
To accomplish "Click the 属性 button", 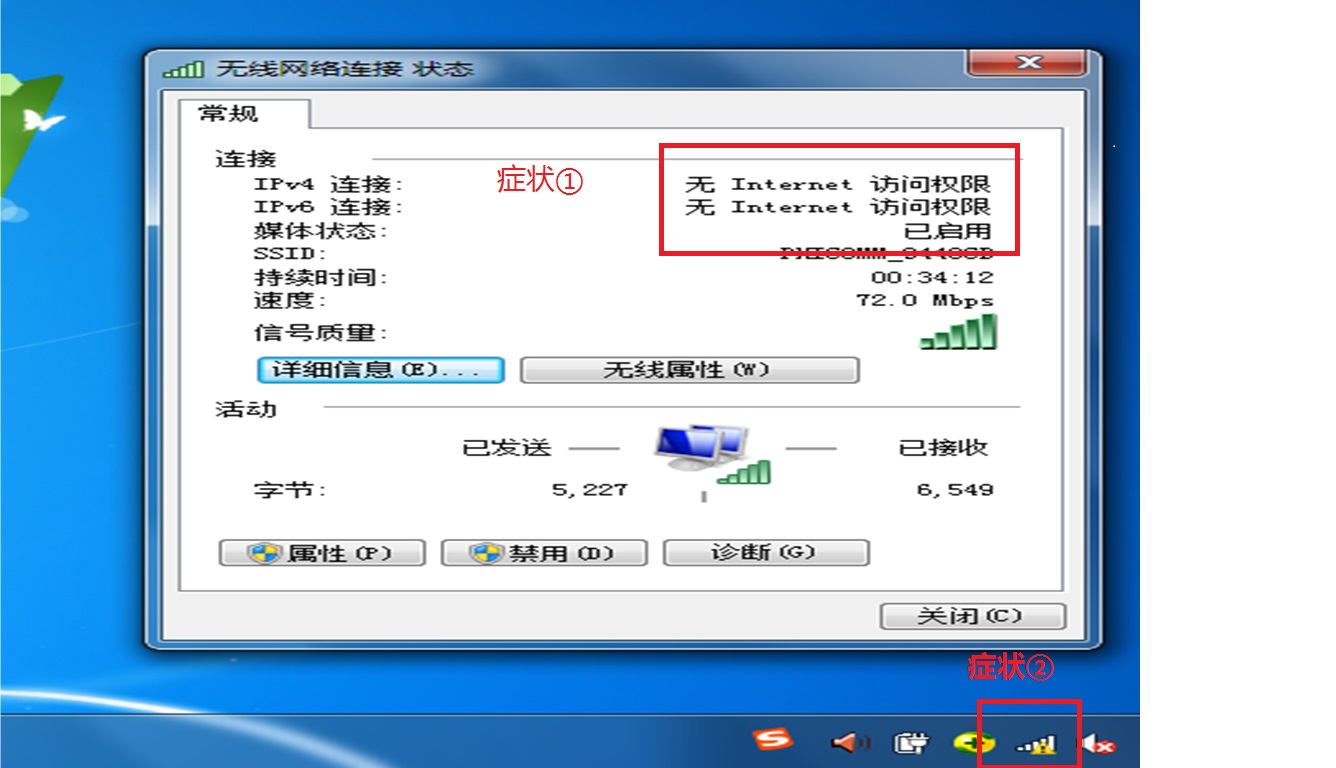I will click(321, 552).
